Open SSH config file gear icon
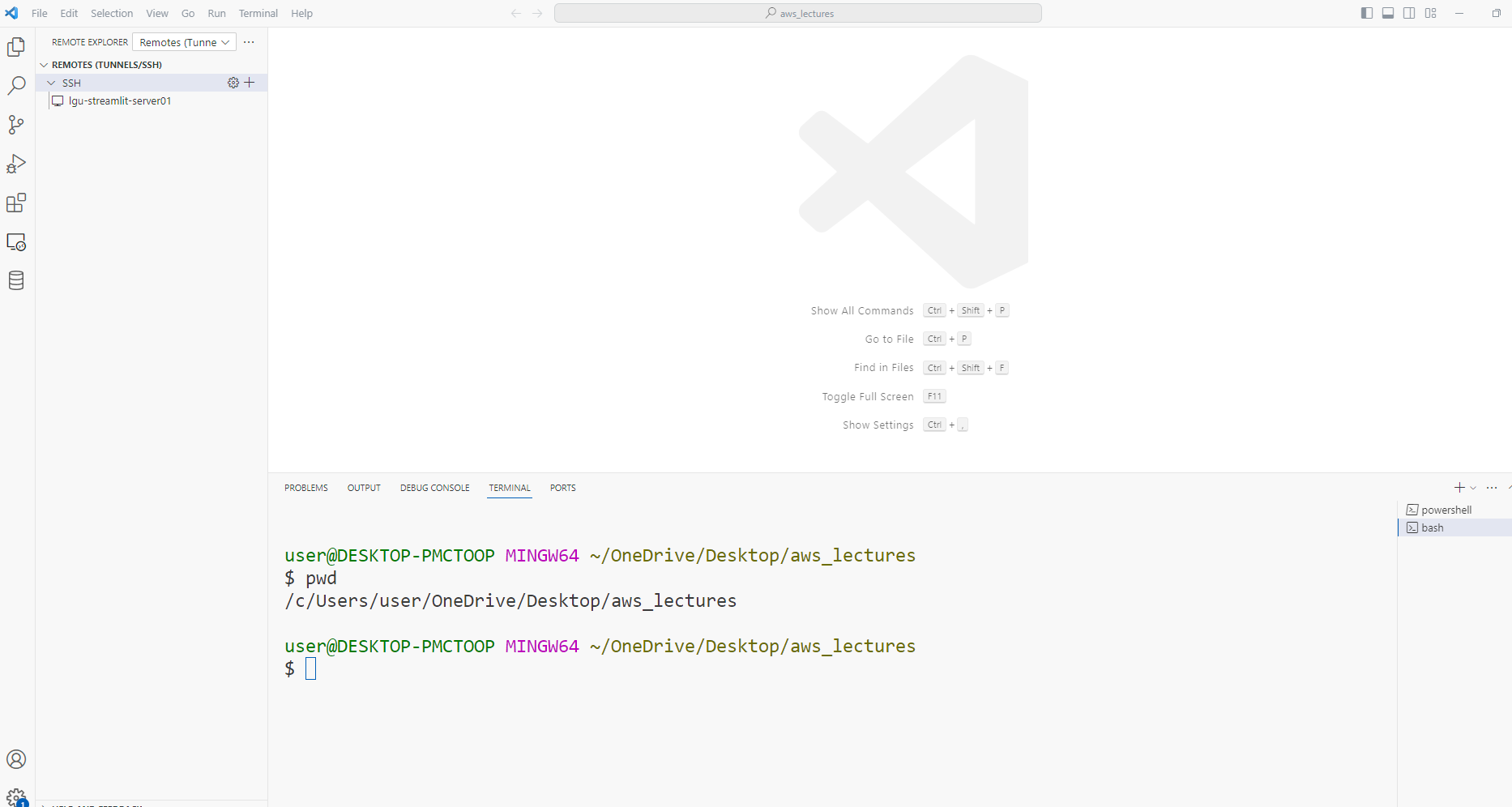 point(233,83)
